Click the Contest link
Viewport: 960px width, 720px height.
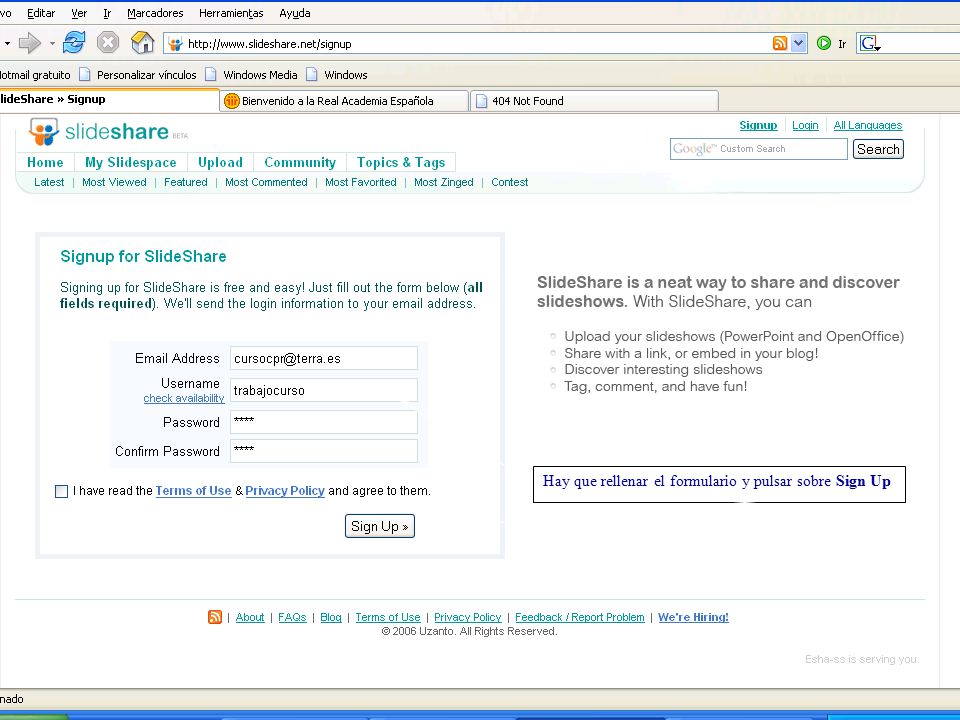pyautogui.click(x=509, y=182)
